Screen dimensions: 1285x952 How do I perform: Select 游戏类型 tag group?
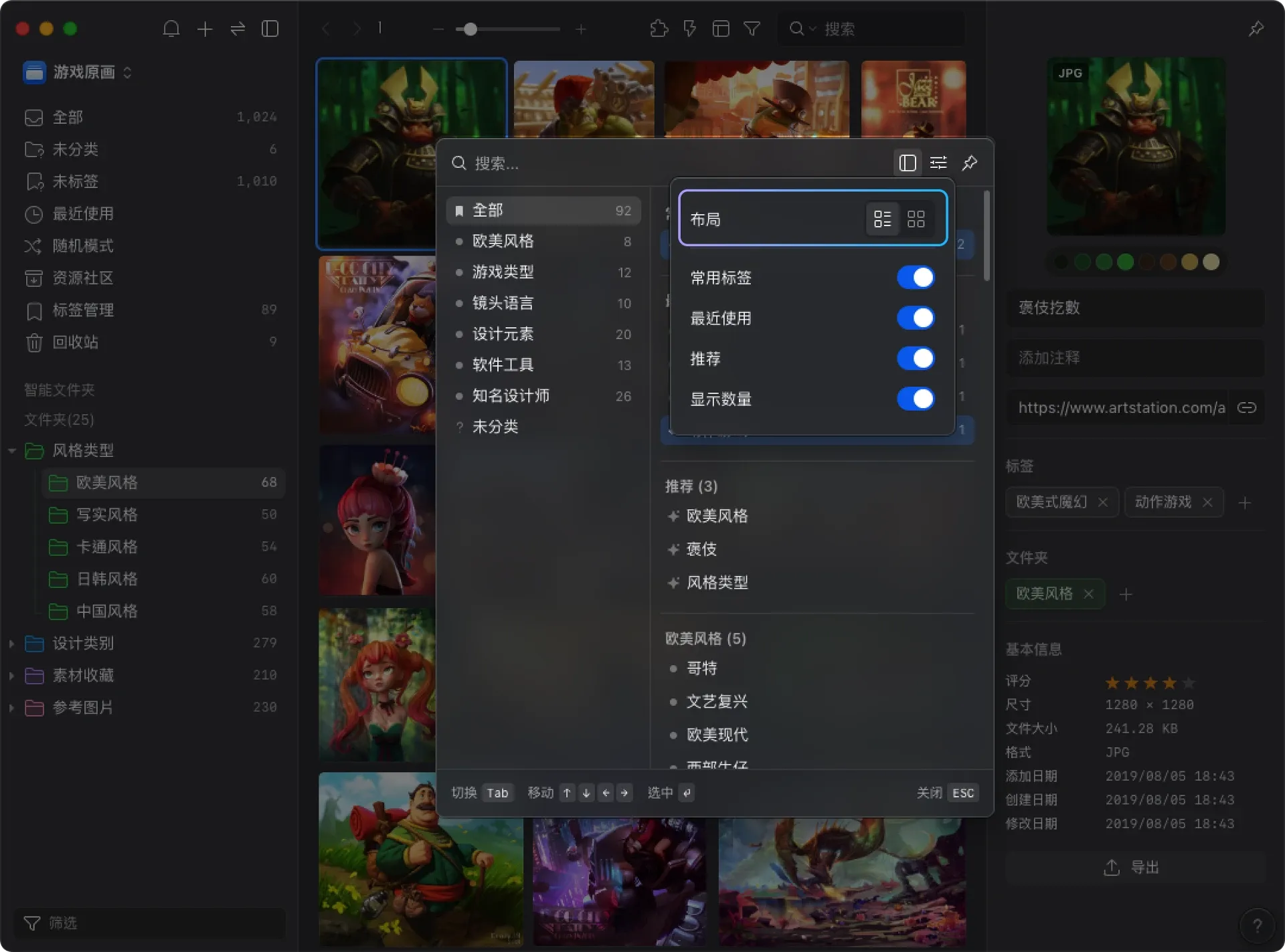point(543,272)
